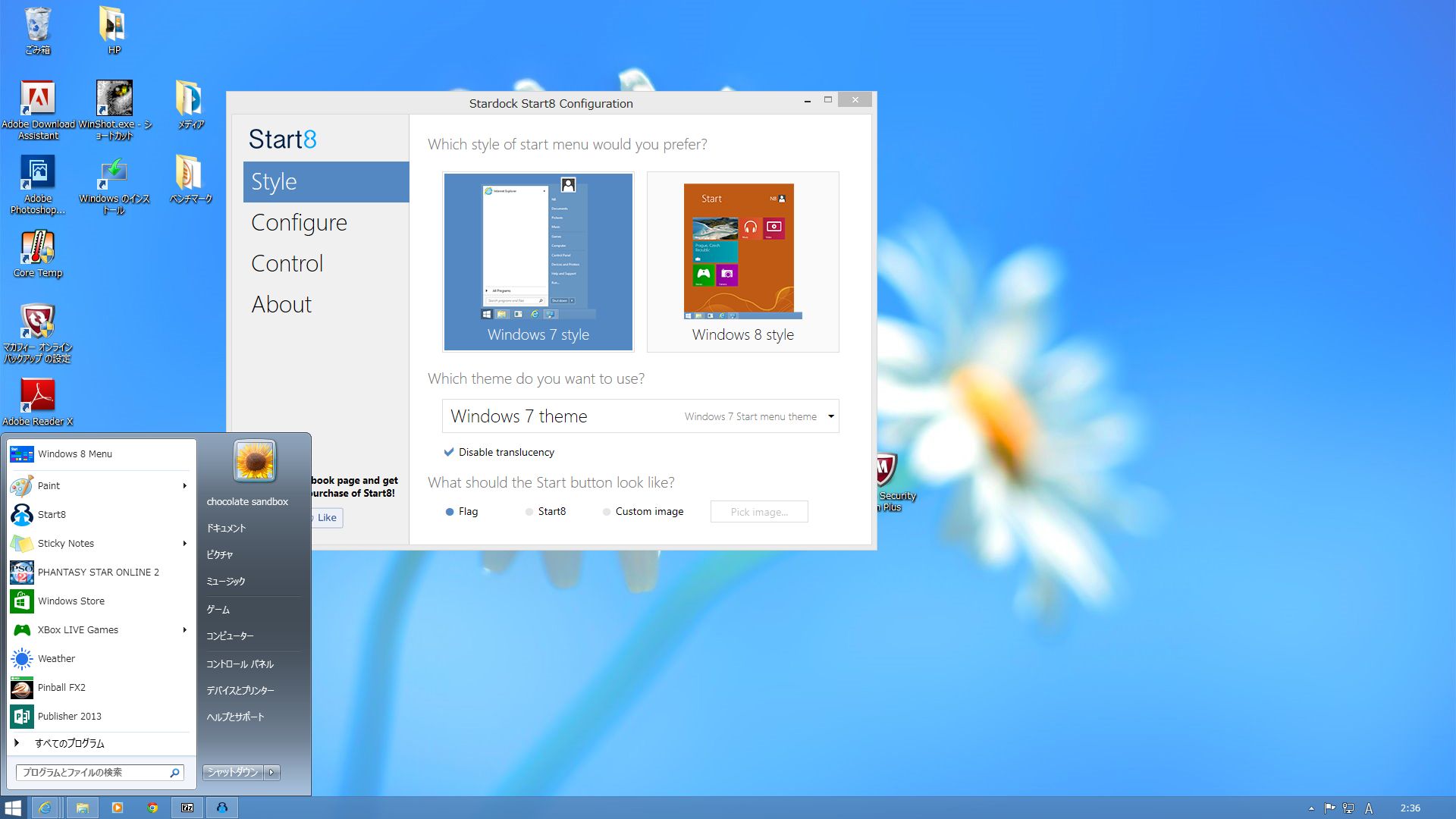The width and height of the screenshot is (1456, 819).
Task: Launch Pinball FX2 from start menu
Action: [x=61, y=687]
